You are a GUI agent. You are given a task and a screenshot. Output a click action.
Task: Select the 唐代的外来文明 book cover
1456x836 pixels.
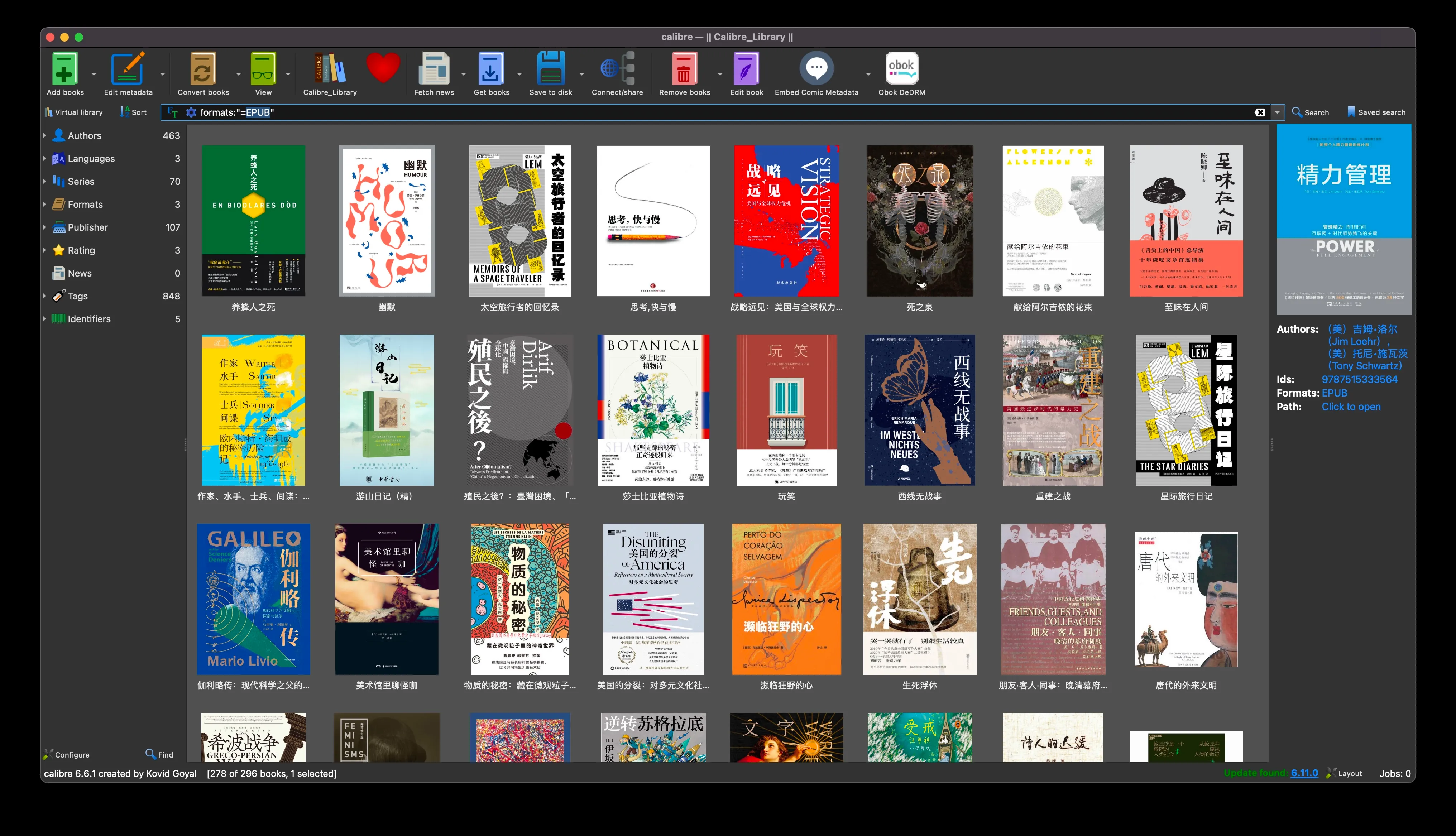[1186, 599]
